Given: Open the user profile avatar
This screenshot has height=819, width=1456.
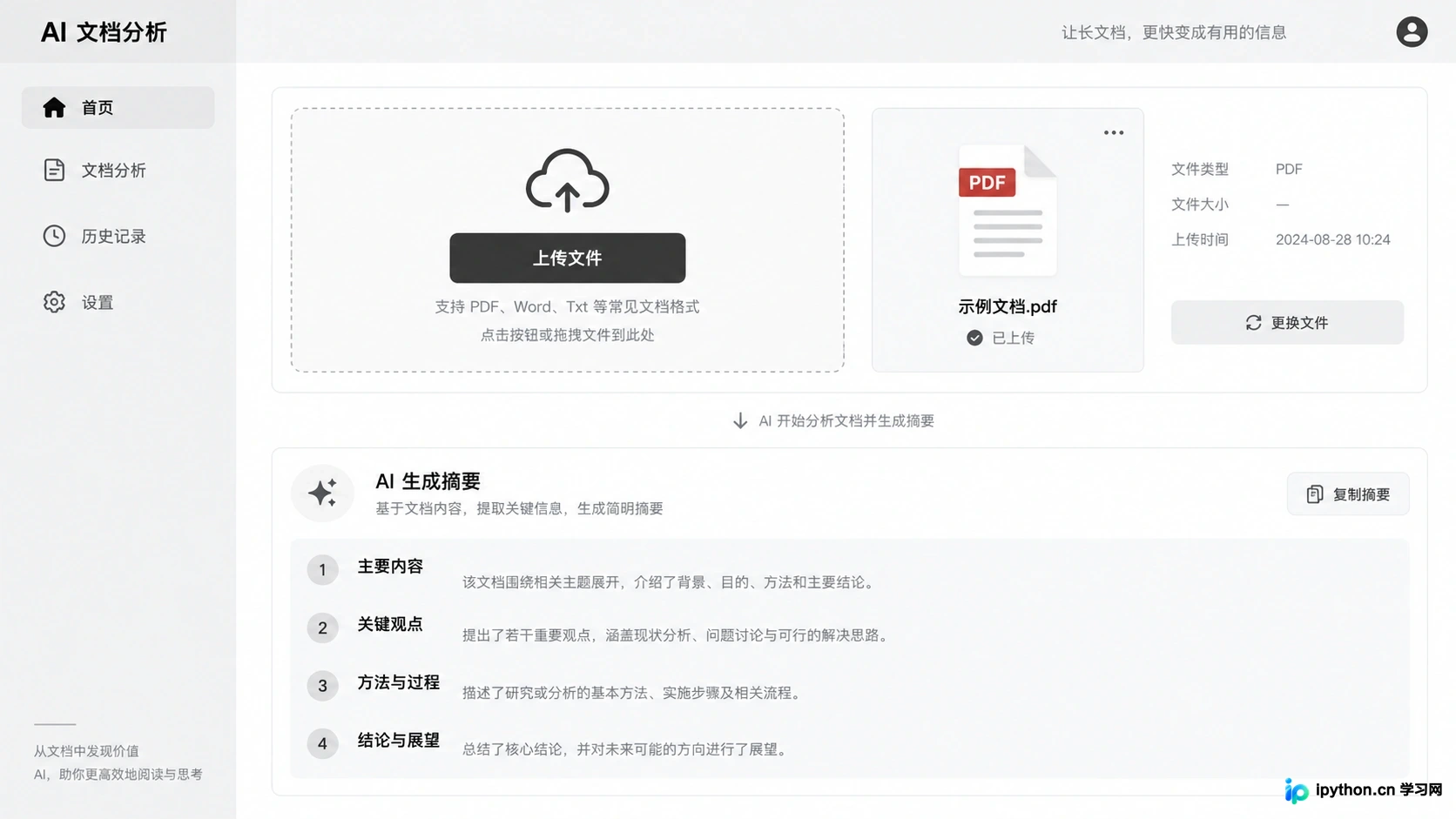Looking at the screenshot, I should coord(1412,32).
